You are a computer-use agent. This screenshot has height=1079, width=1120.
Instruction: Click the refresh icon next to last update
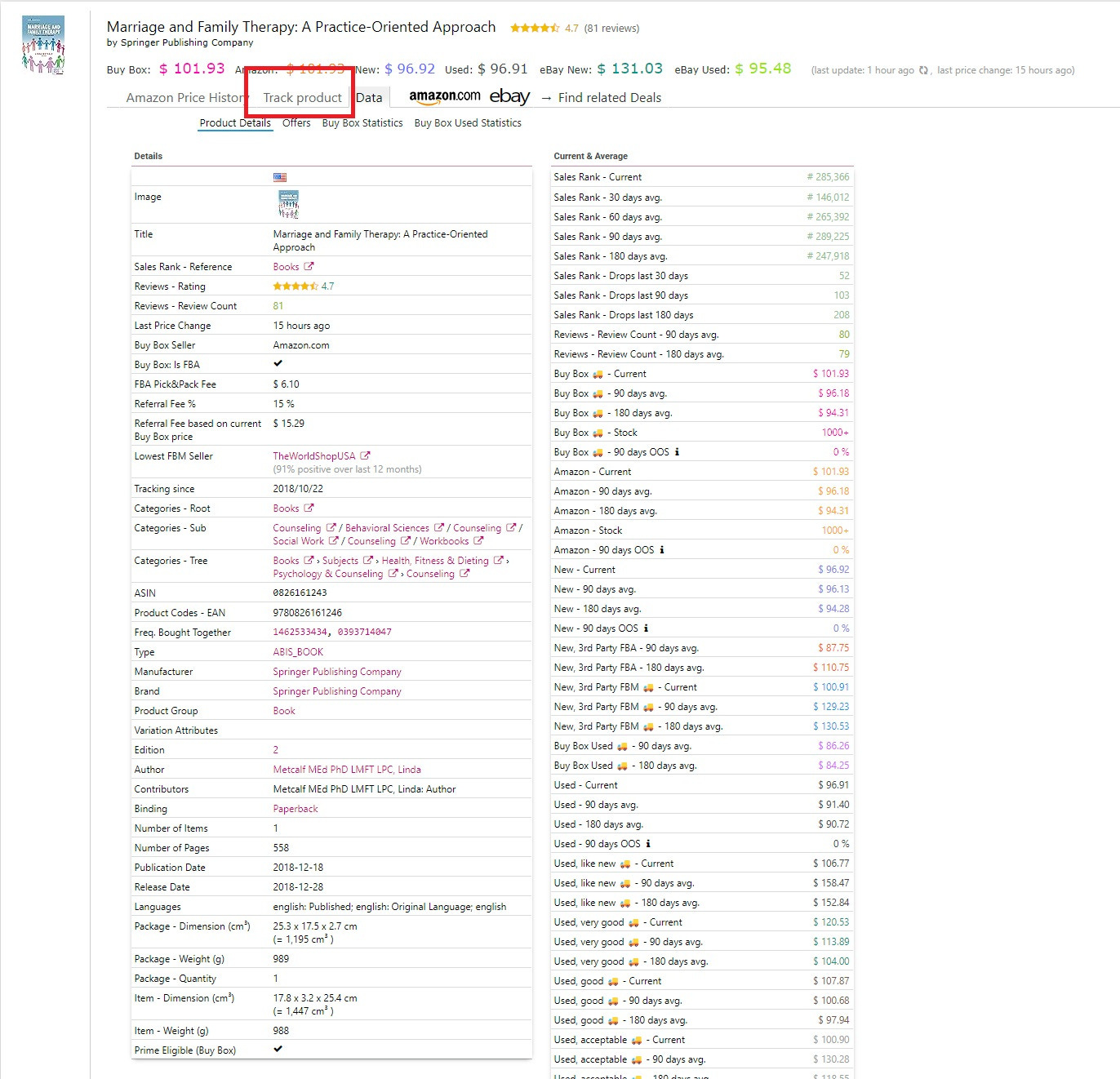tap(923, 70)
